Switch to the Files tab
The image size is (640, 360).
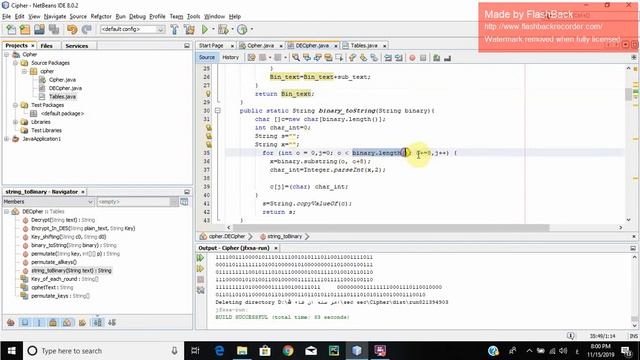pyautogui.click(x=47, y=46)
